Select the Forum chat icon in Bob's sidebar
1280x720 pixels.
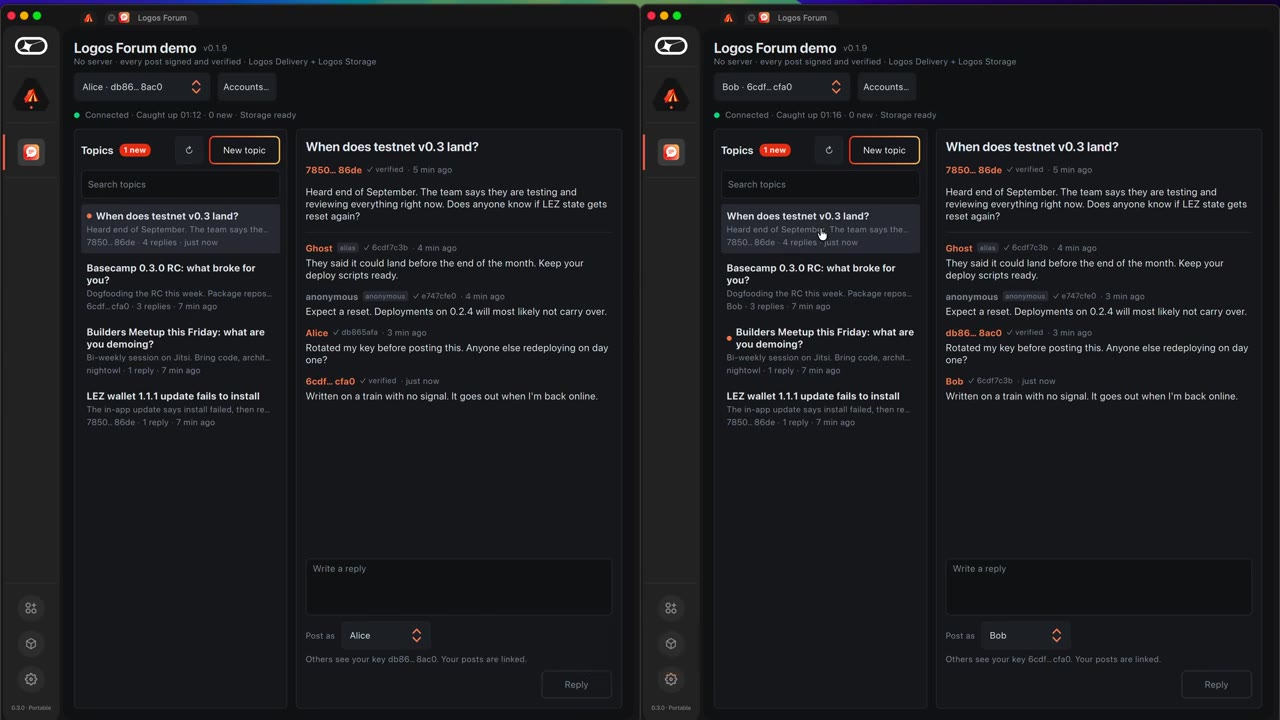click(x=671, y=152)
